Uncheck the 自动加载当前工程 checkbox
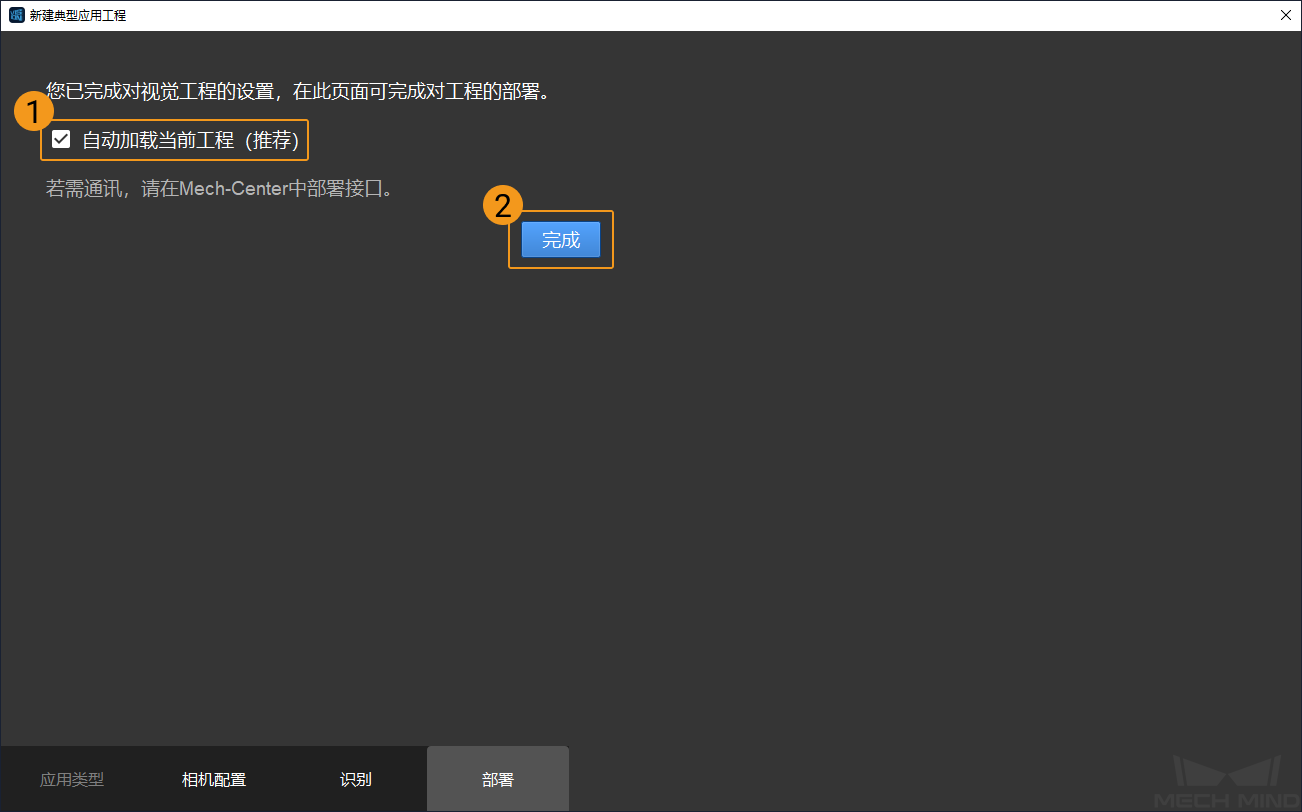 (x=61, y=140)
